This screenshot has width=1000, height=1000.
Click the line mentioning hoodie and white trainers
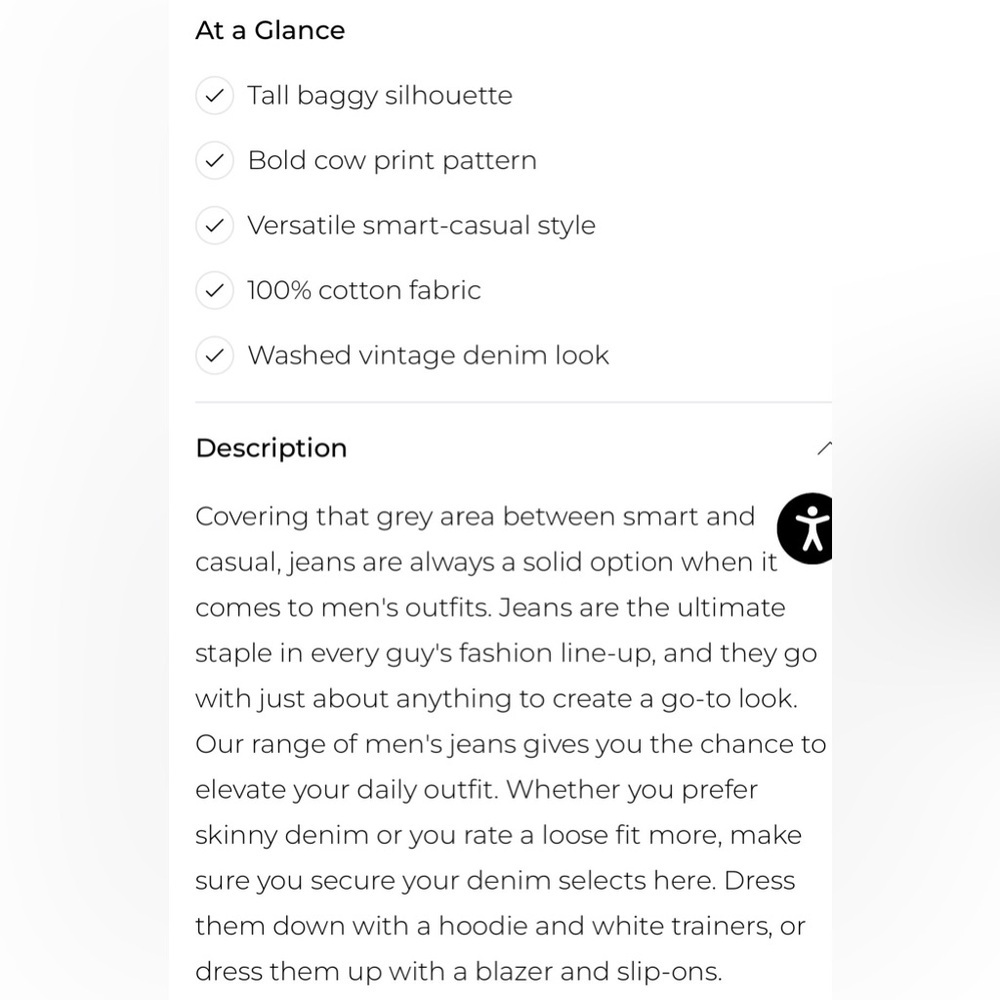coord(501,926)
